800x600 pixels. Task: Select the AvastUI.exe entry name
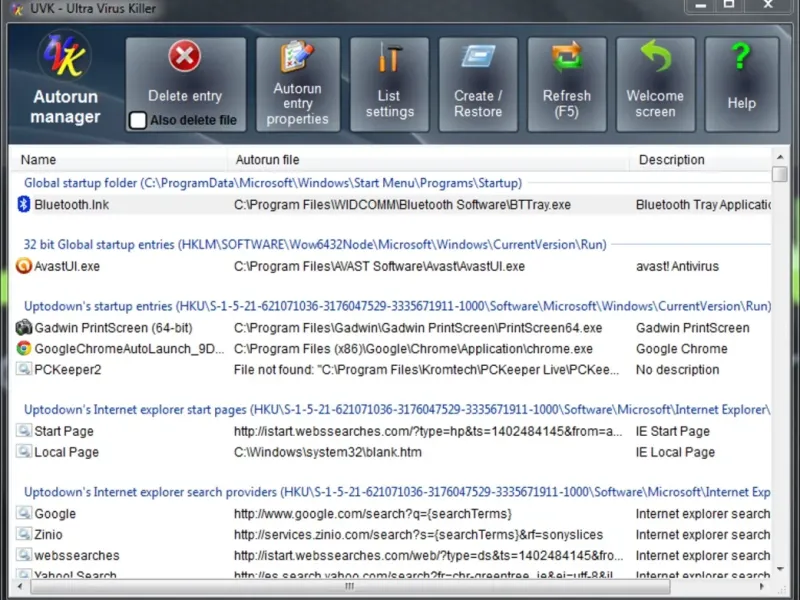(x=67, y=266)
